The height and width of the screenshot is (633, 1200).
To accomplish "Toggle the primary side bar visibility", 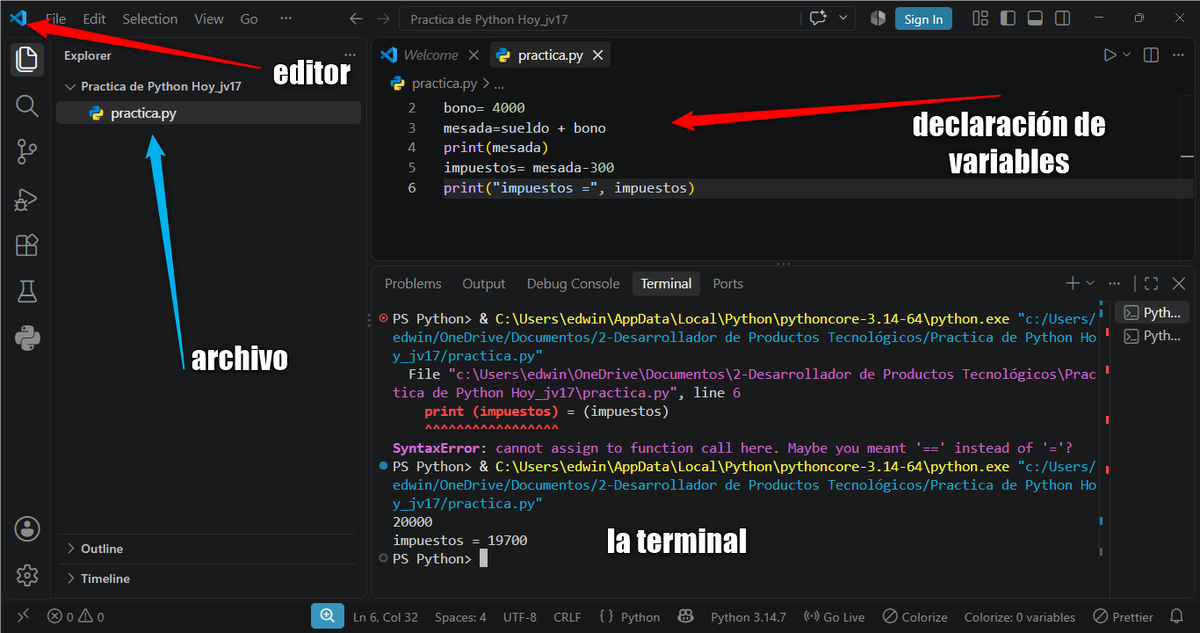I will click(x=1008, y=18).
